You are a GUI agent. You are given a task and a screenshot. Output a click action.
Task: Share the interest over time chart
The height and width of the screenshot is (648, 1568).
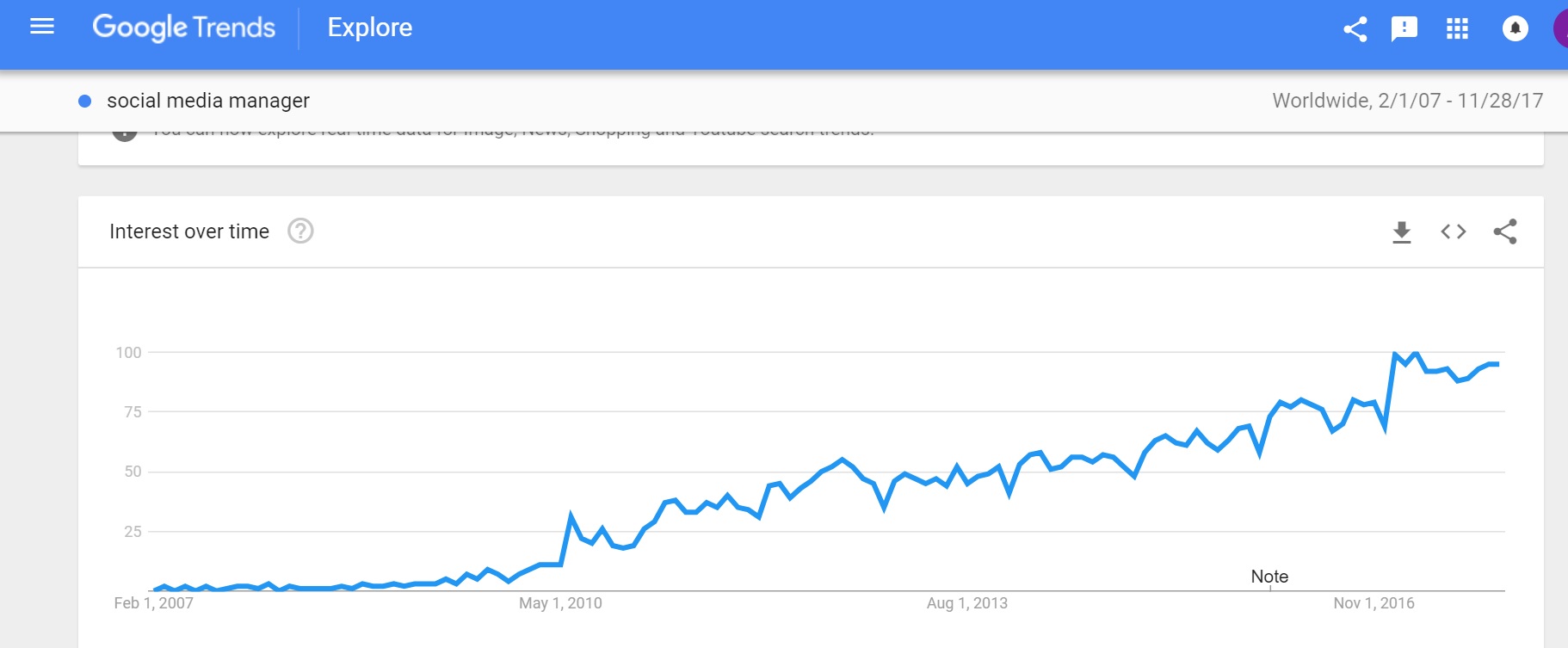pyautogui.click(x=1505, y=231)
